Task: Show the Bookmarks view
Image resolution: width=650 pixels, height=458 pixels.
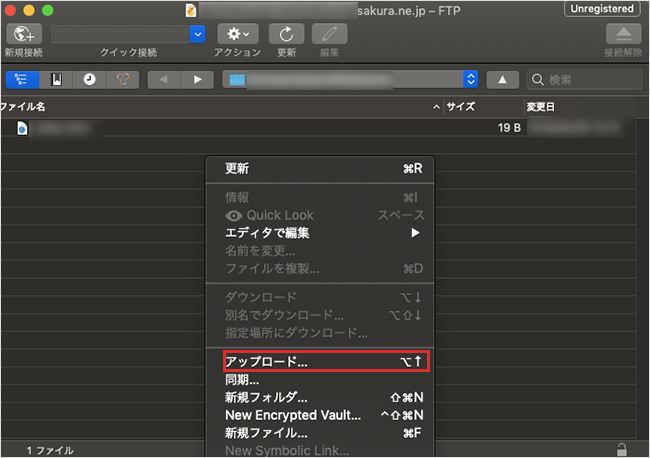Action: tap(55, 79)
